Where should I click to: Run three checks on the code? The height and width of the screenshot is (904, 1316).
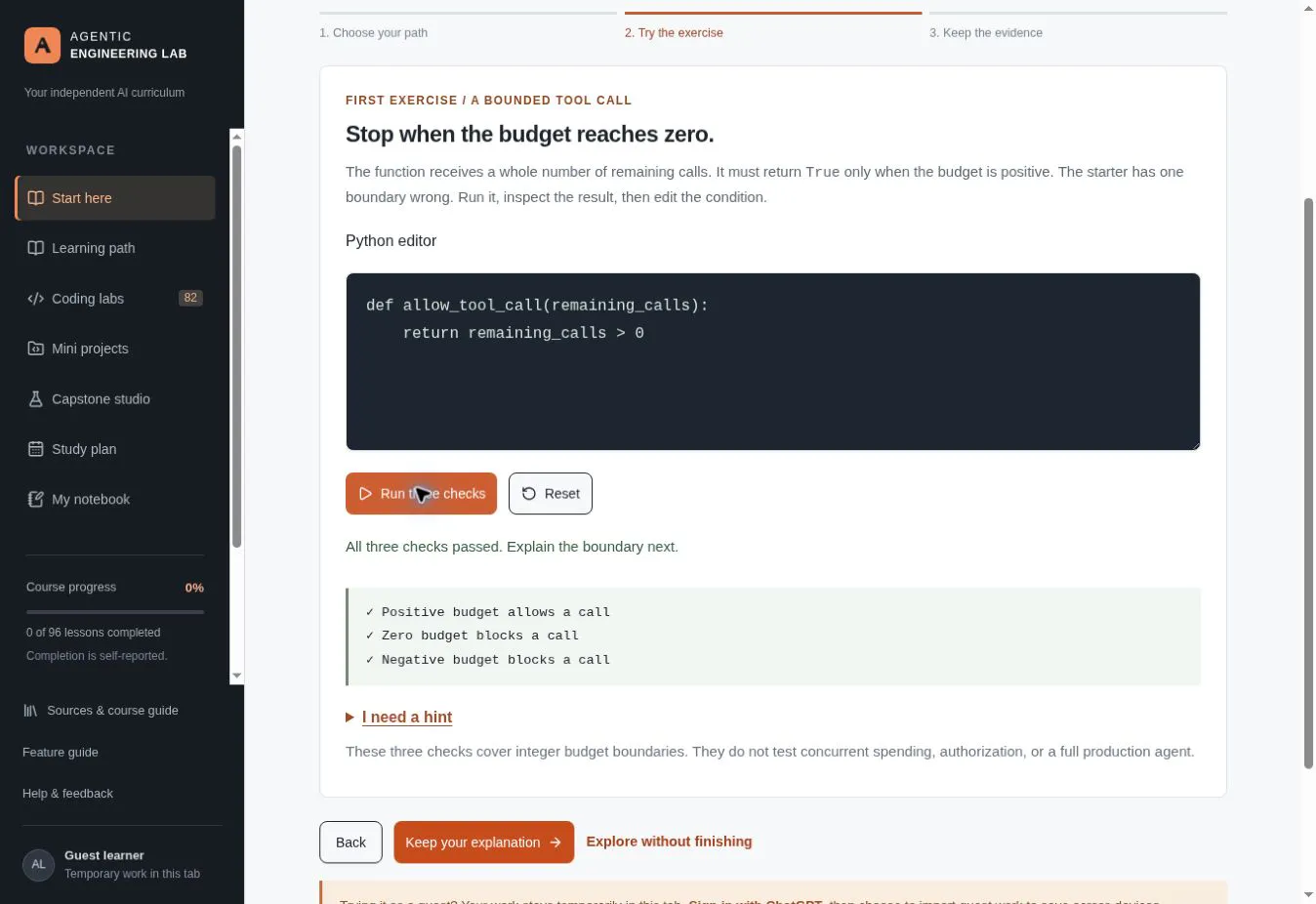pos(421,494)
